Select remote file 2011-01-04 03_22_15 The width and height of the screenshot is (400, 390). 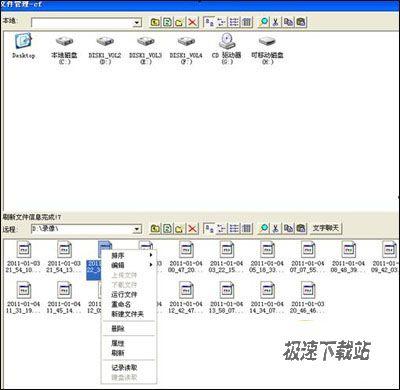click(x=227, y=257)
